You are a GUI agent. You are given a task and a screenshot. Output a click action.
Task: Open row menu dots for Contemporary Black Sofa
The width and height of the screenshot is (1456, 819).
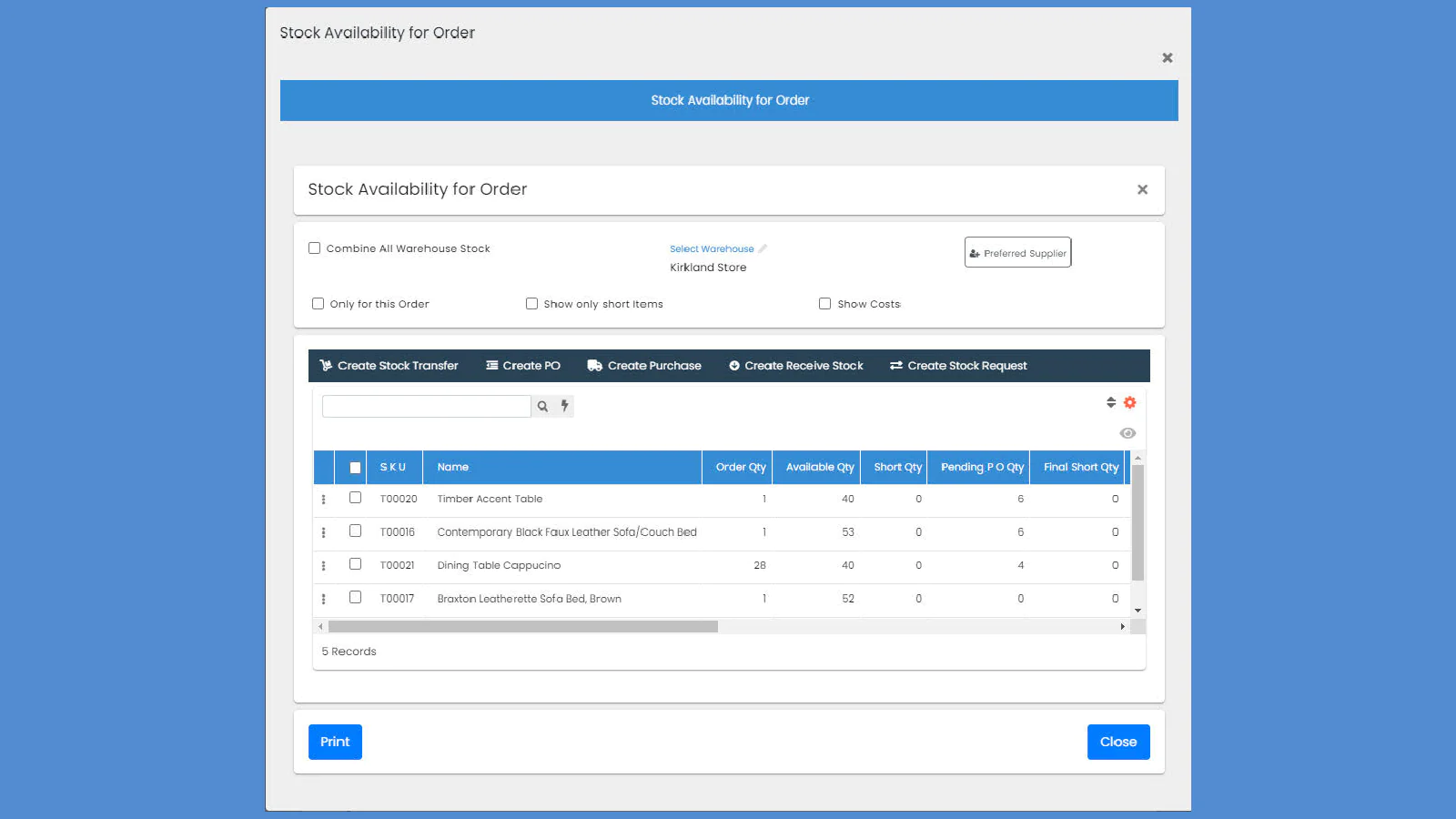click(324, 532)
